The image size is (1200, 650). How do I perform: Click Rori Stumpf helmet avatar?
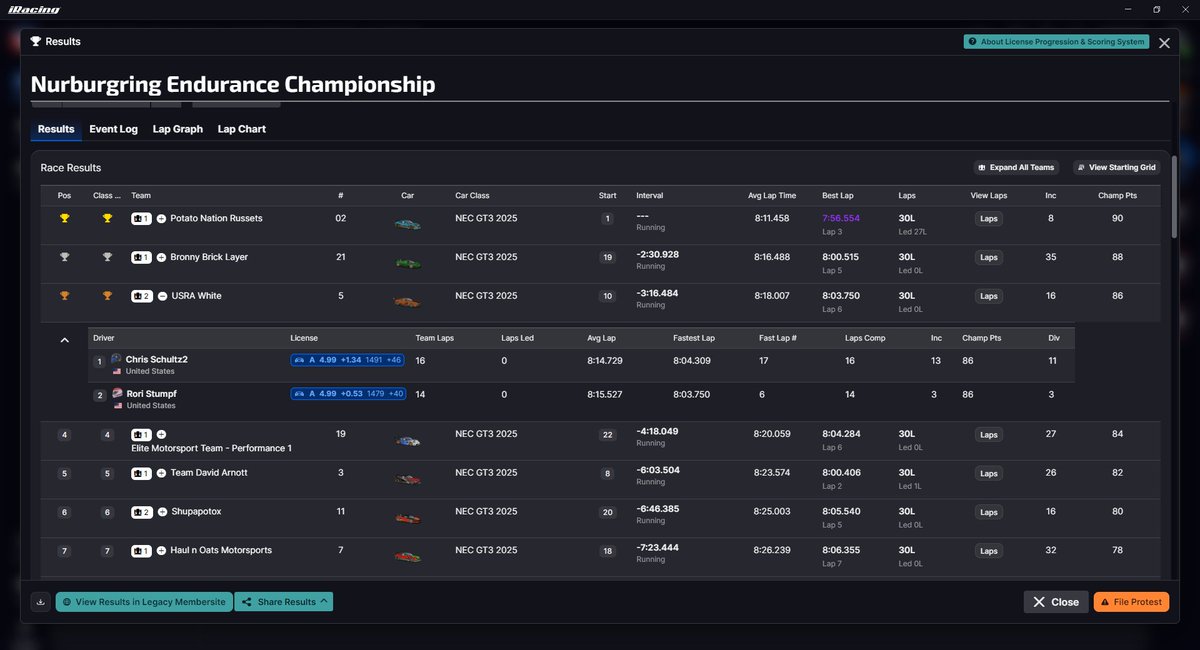[117, 394]
